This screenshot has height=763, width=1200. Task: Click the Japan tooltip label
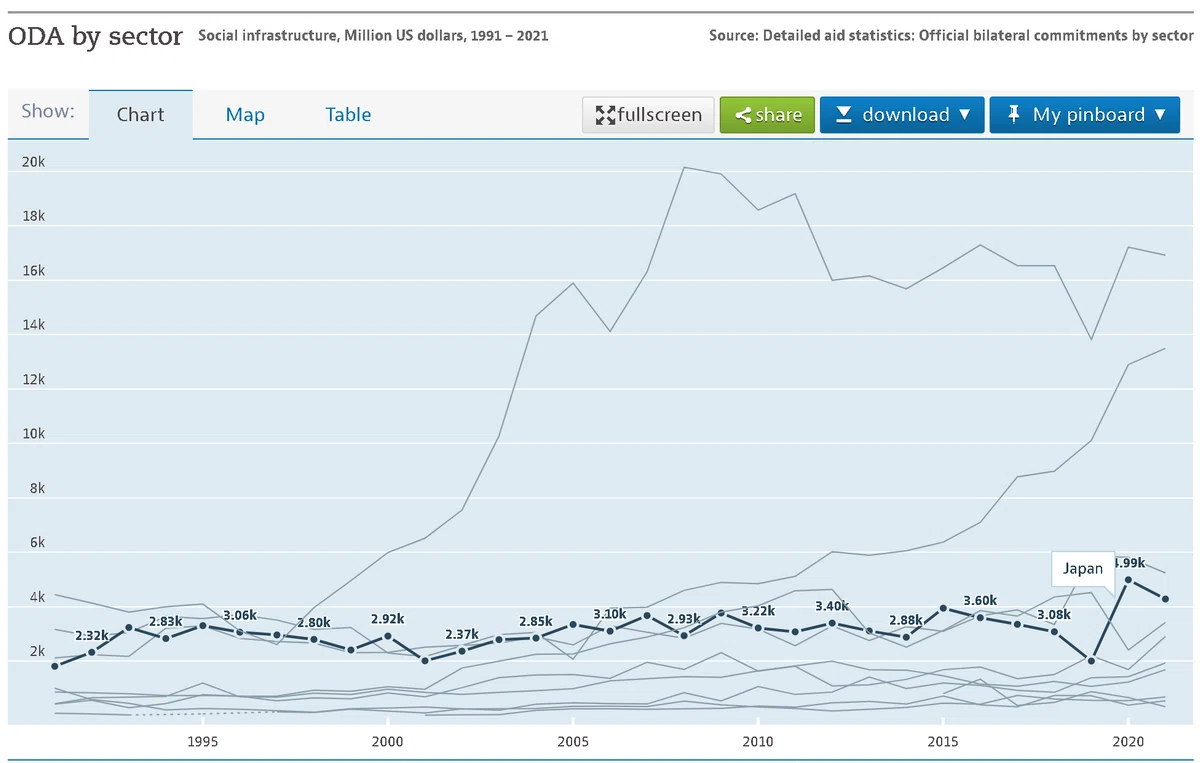pos(1083,568)
